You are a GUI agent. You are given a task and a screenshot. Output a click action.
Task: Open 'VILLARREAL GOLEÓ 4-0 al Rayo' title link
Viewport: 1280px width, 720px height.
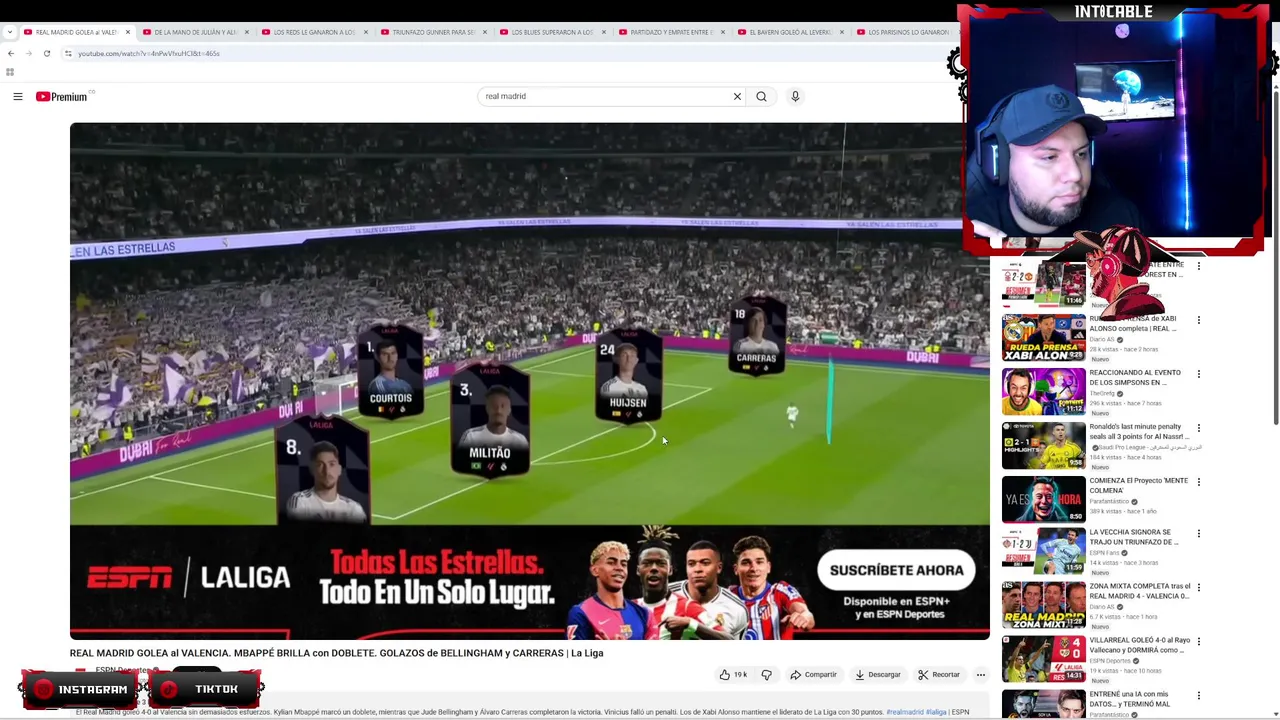(x=1140, y=645)
